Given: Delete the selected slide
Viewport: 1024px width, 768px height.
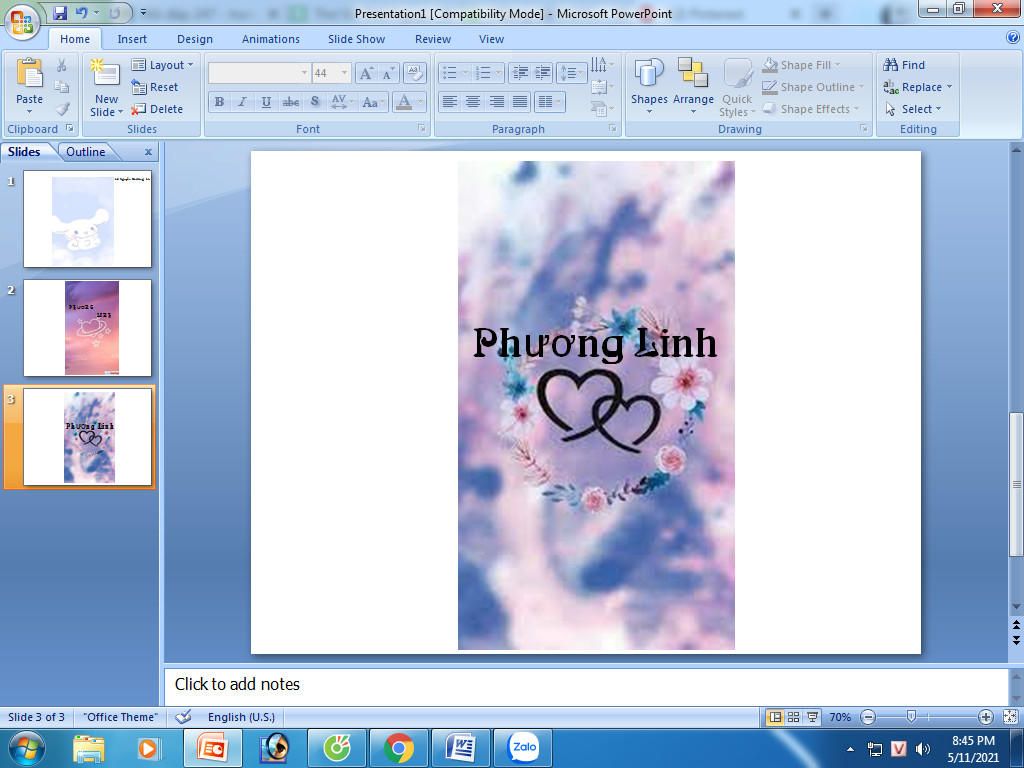Looking at the screenshot, I should pos(157,109).
